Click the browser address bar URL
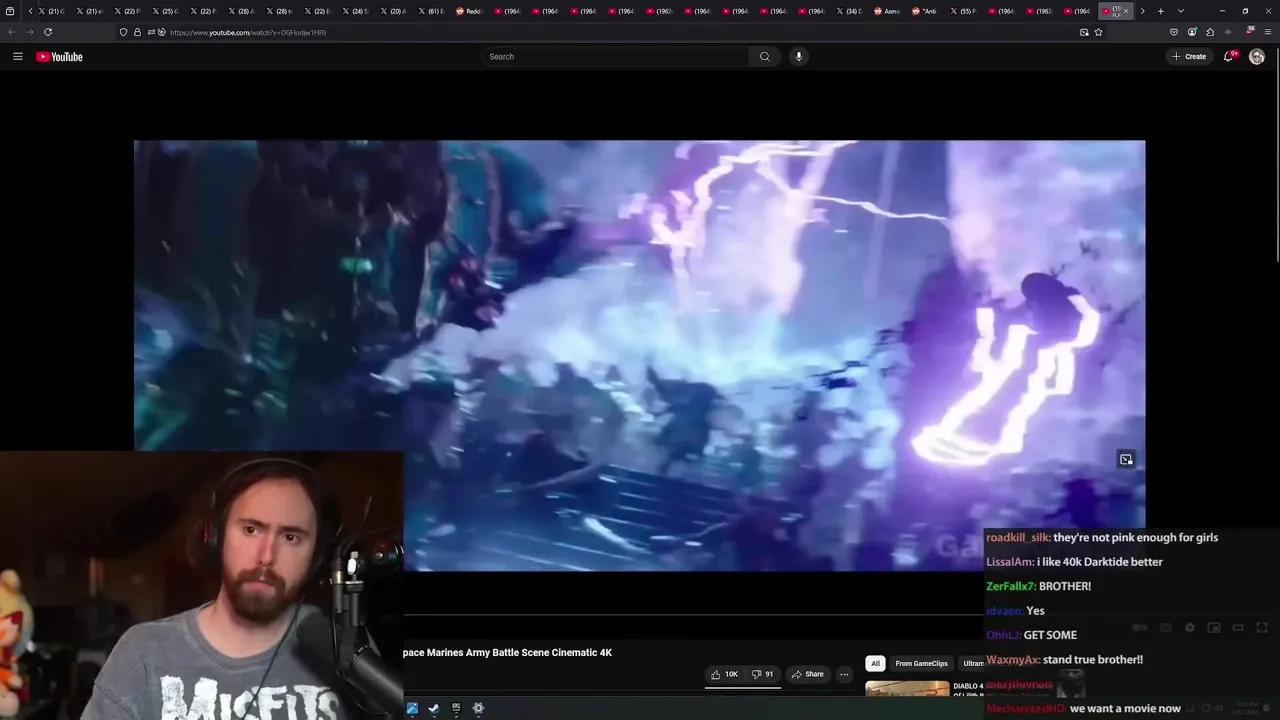The height and width of the screenshot is (720, 1280). [x=247, y=32]
